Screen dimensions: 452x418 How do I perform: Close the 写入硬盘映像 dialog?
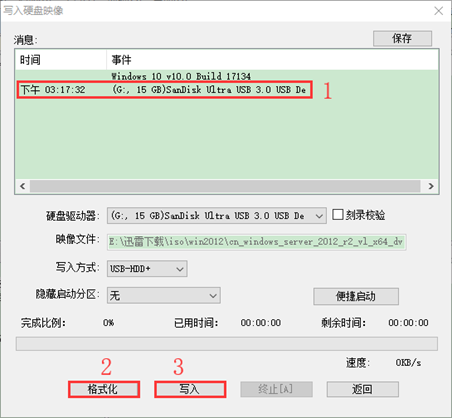tap(438, 11)
